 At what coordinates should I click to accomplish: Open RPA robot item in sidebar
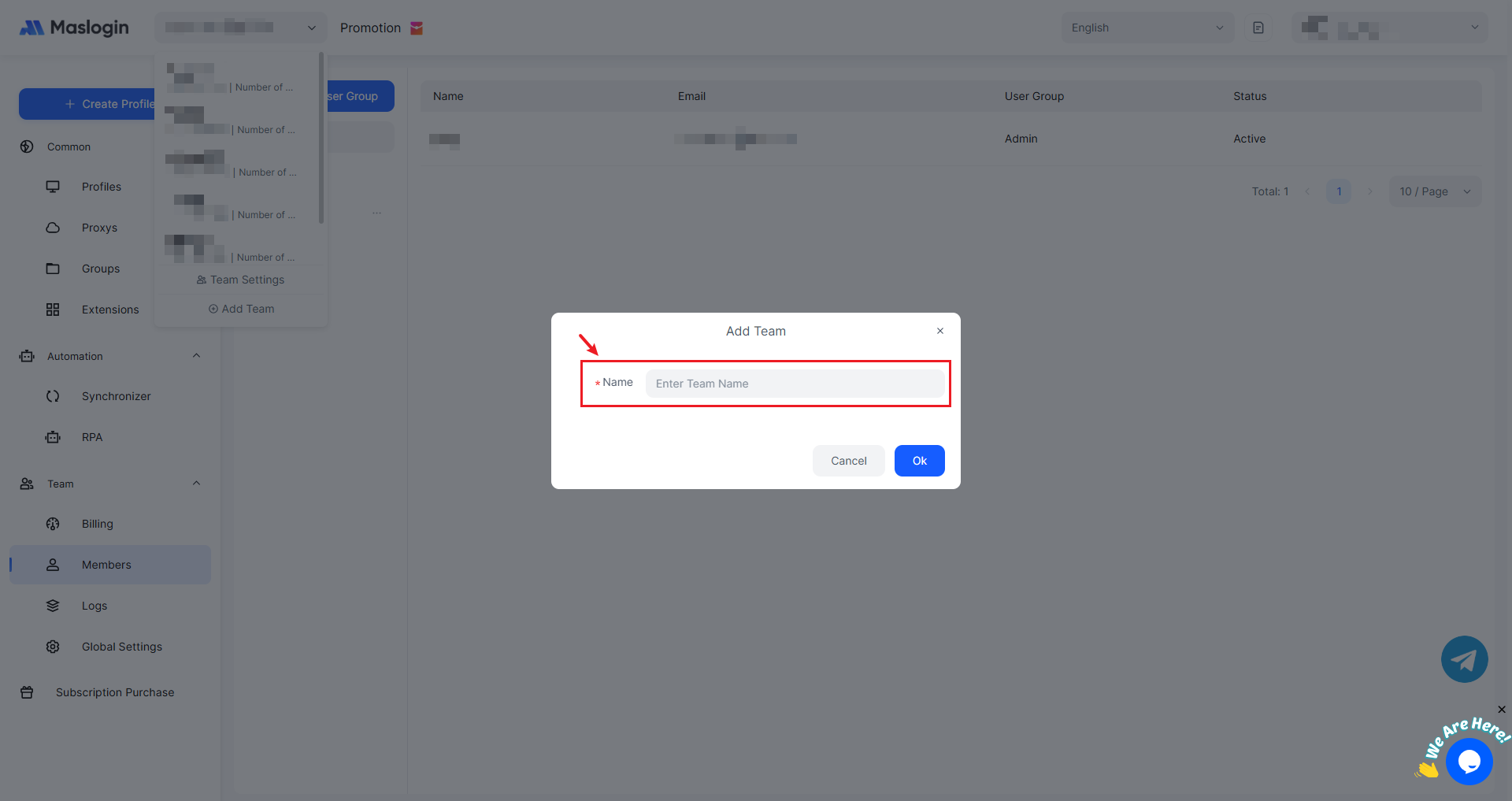coord(91,437)
